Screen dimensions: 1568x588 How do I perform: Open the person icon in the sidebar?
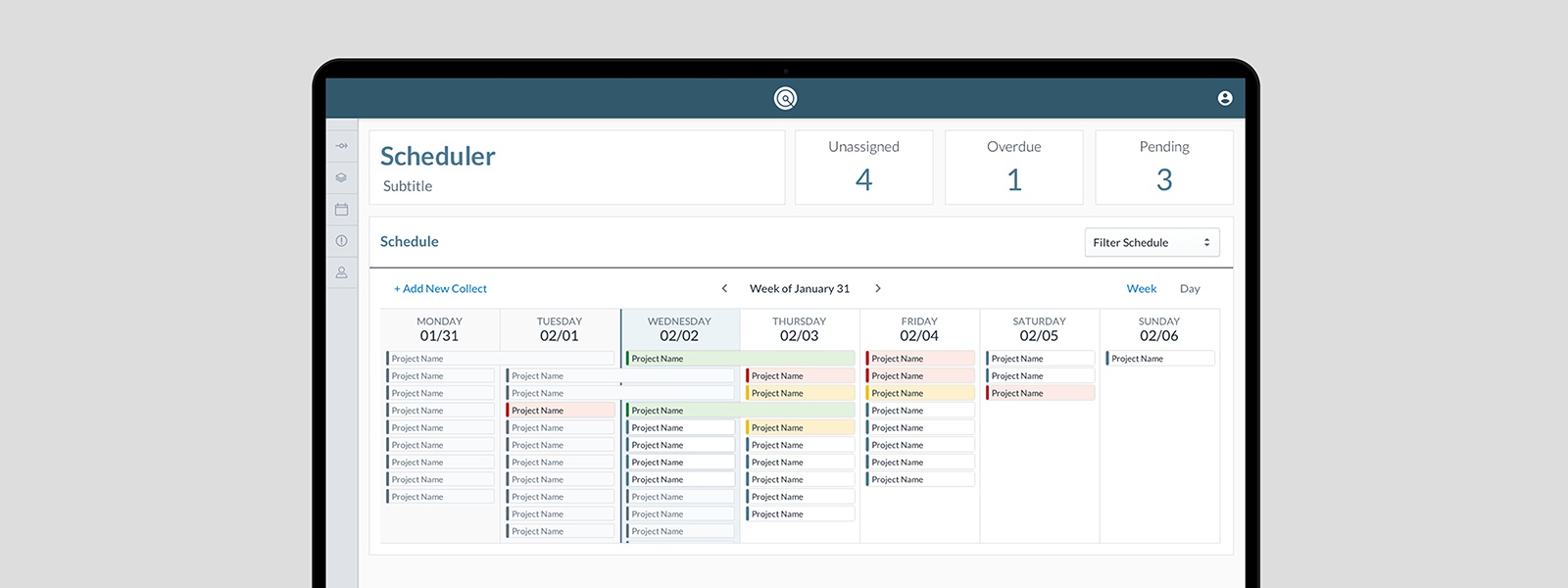(x=341, y=272)
